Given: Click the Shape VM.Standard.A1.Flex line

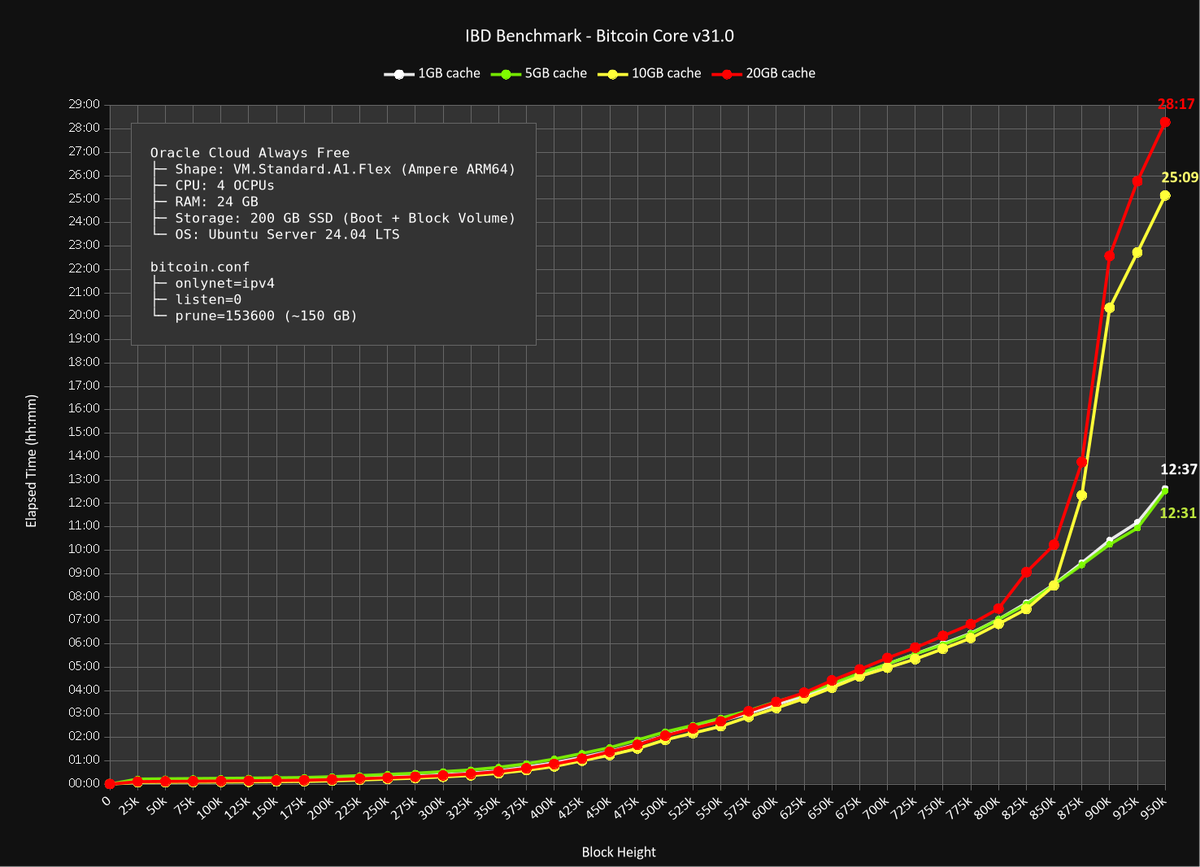Looking at the screenshot, I should click(333, 169).
